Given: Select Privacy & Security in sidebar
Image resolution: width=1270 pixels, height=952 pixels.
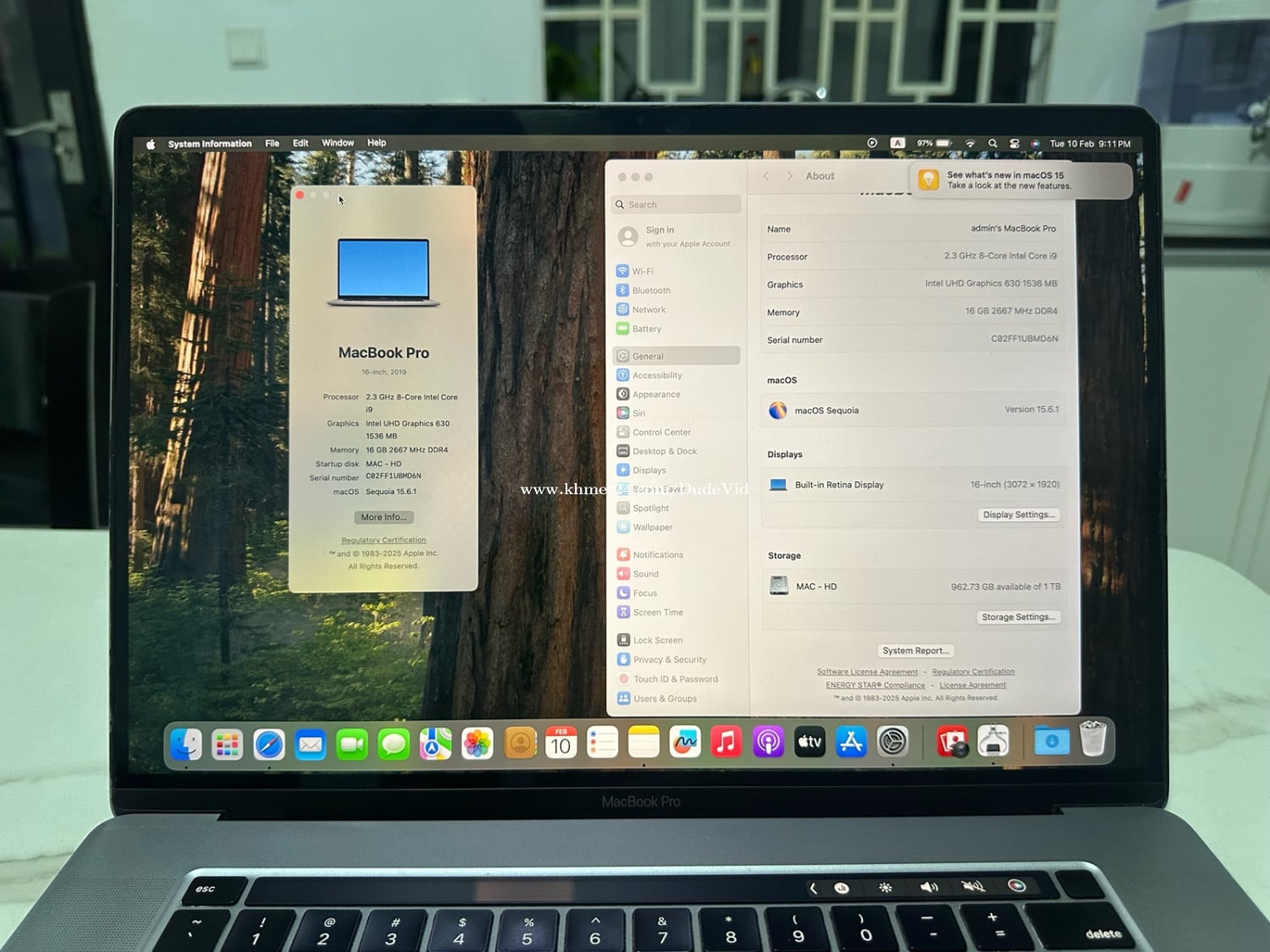Looking at the screenshot, I should [x=669, y=659].
